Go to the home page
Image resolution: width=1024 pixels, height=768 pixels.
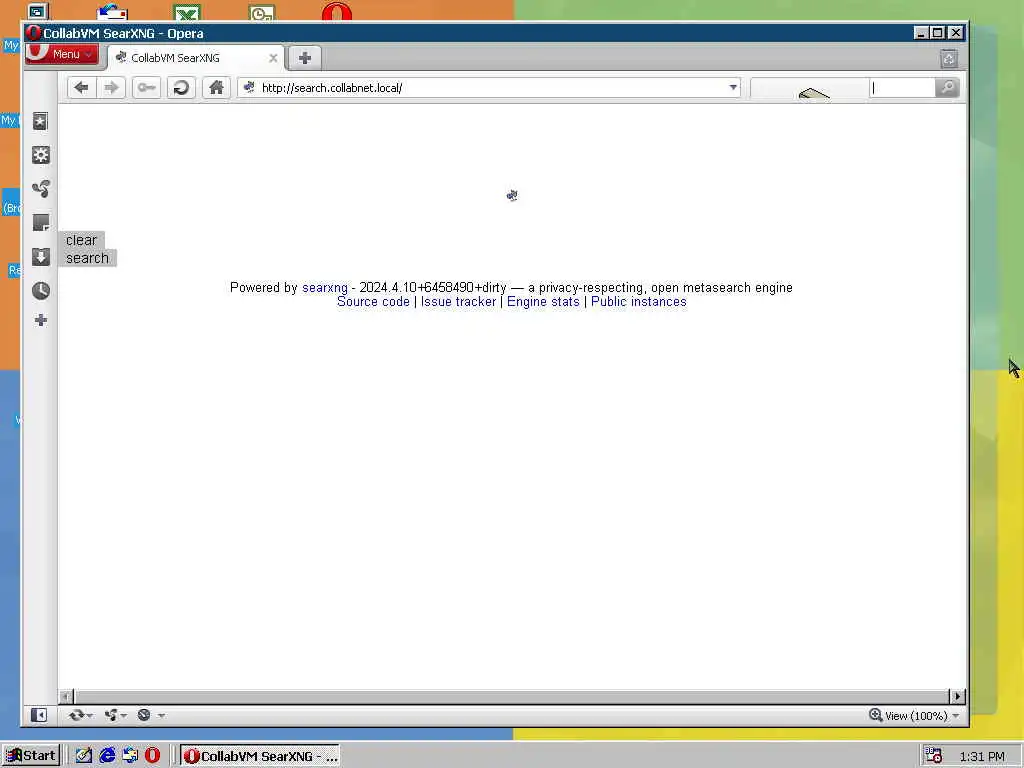[x=216, y=88]
